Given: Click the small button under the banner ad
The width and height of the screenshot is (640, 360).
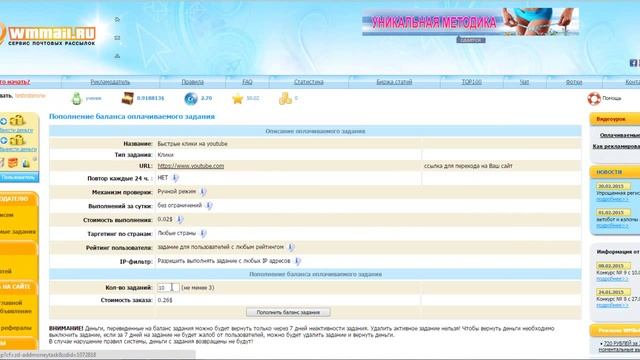Looking at the screenshot, I should (x=471, y=40).
